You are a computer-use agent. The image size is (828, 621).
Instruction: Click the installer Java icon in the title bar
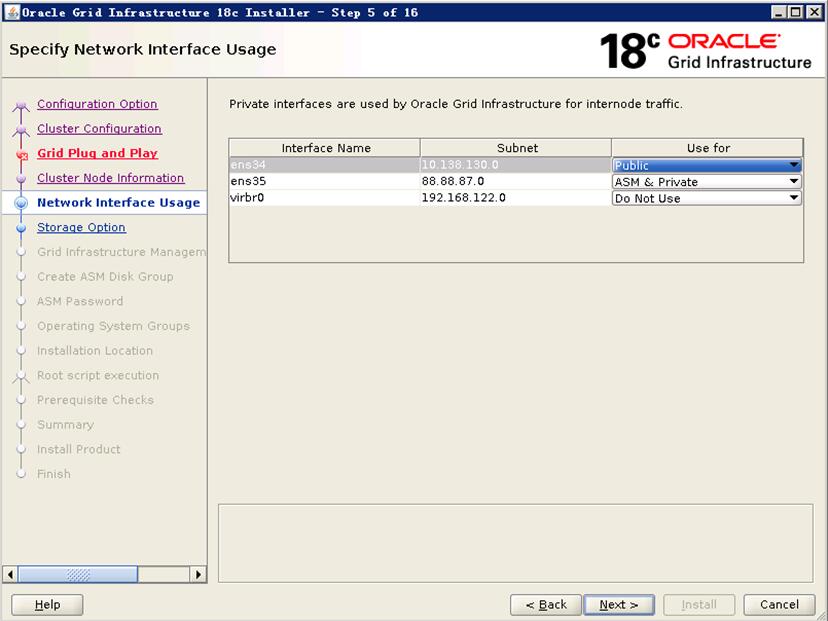tap(12, 12)
